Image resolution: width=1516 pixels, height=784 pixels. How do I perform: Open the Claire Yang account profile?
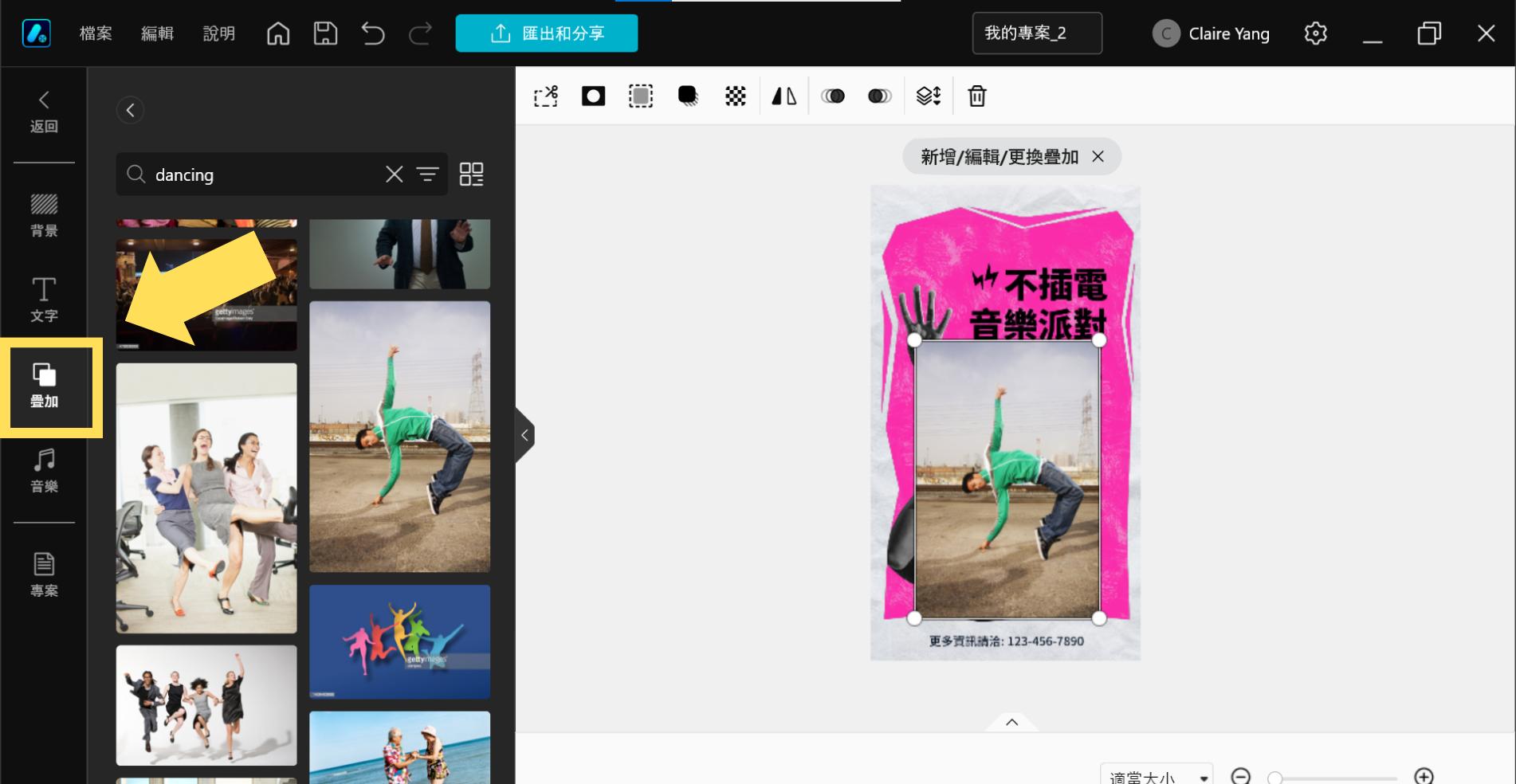[x=1212, y=33]
